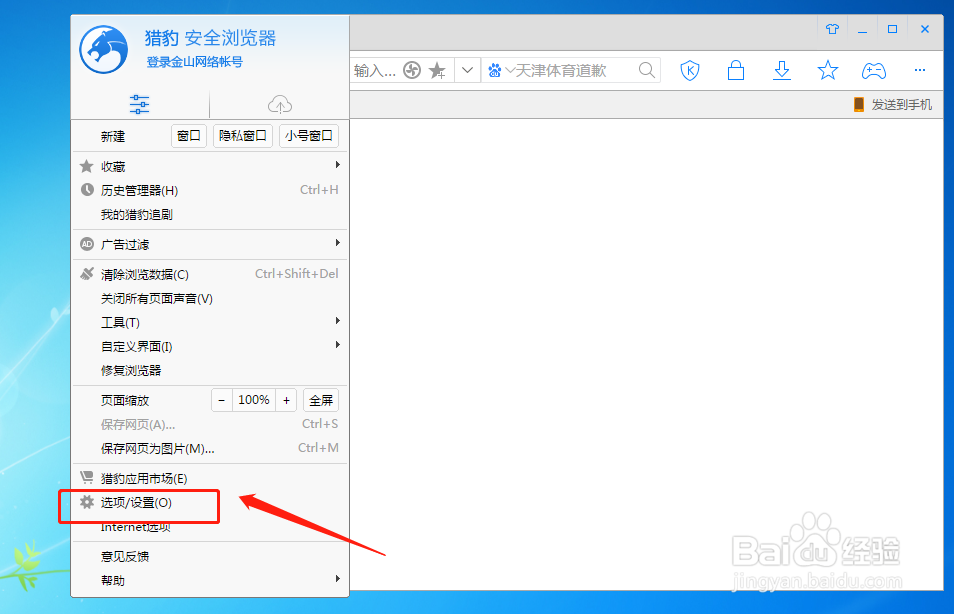Click the 猎豹 安全浏览器 title text
This screenshot has height=614, width=954.
click(x=210, y=38)
